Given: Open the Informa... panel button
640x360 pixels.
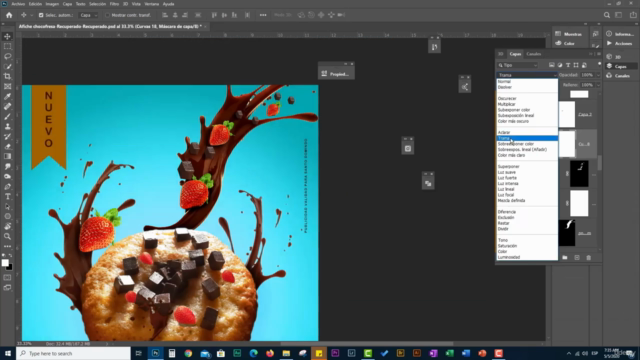Looking at the screenshot, I should pos(620,34).
